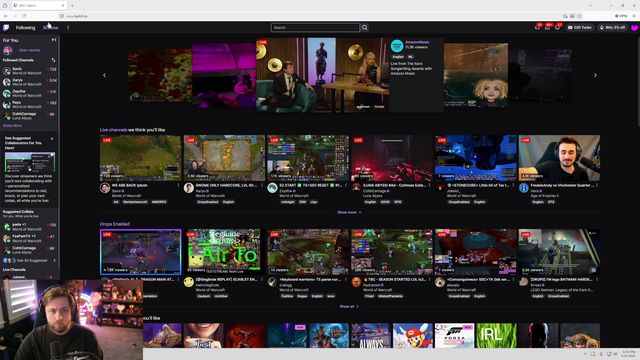The image size is (640, 360).
Task: Open the highlighted first Drops Enabled stream
Action: click(140, 252)
